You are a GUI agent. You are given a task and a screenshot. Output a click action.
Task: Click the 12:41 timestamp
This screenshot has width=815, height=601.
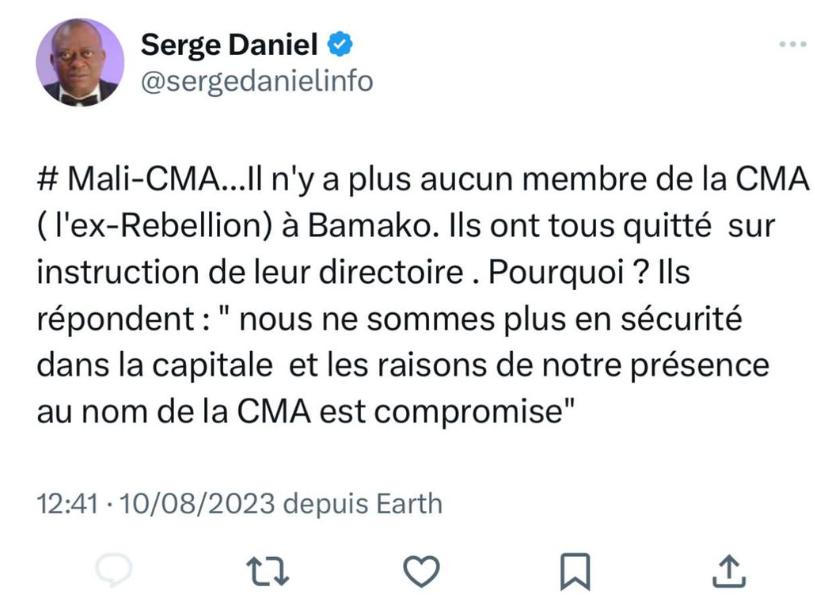(68, 502)
